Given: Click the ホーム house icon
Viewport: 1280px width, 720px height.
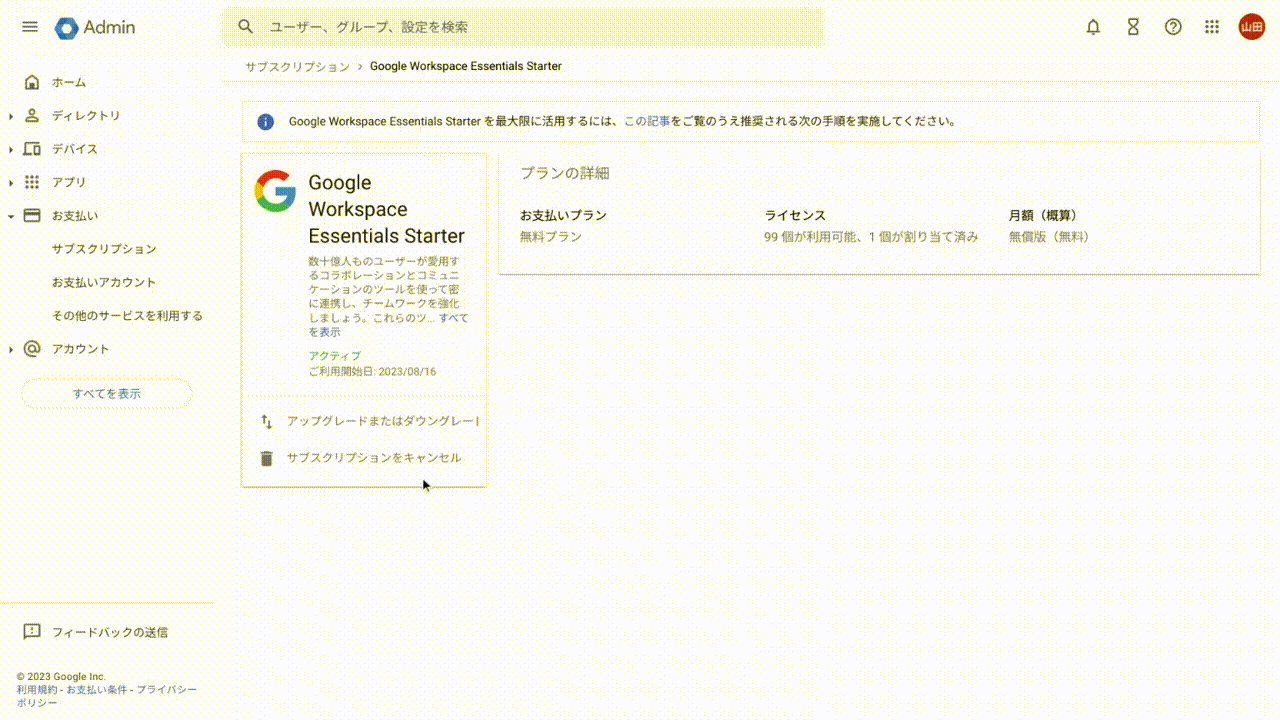Looking at the screenshot, I should pyautogui.click(x=32, y=82).
